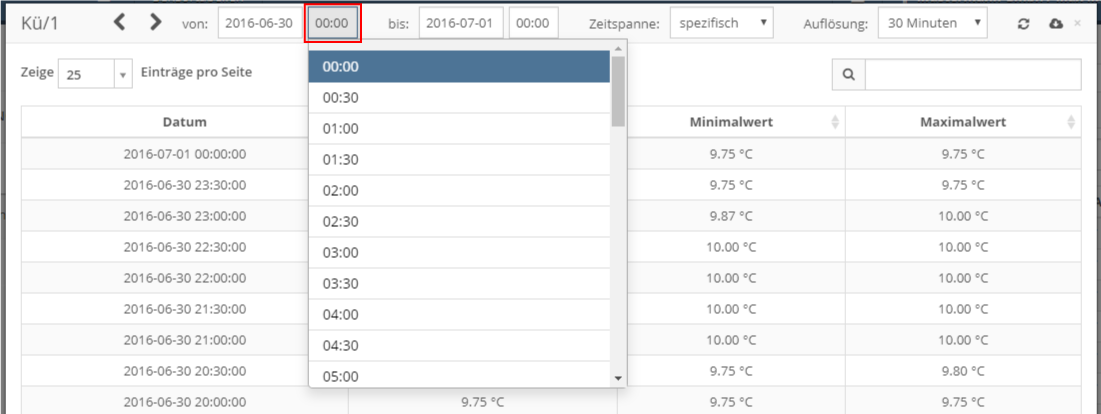
Task: Click the von date field 2016-06-30
Action: pos(259,23)
